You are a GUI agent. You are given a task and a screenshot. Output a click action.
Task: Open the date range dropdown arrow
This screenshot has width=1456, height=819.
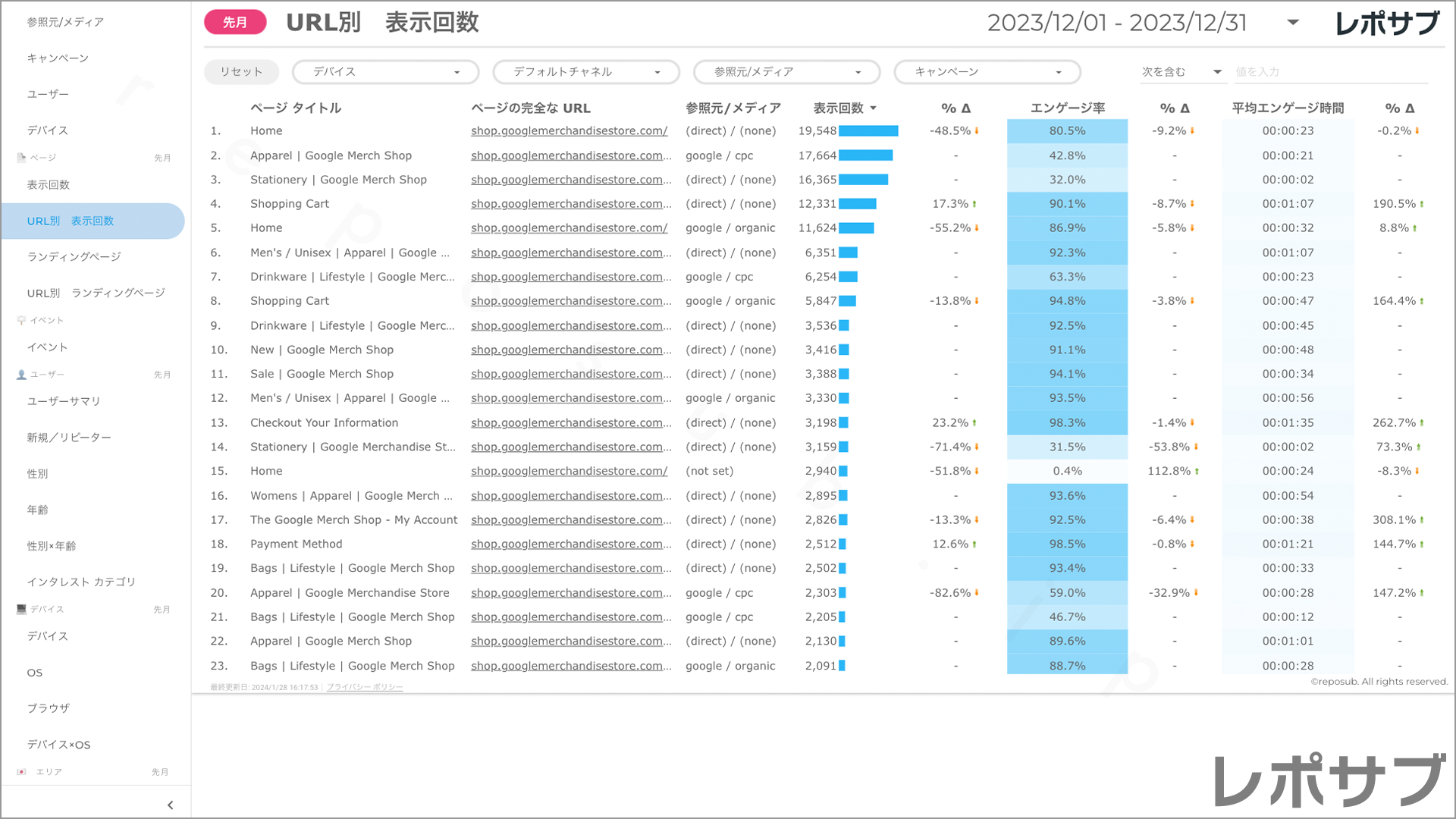(x=1293, y=23)
